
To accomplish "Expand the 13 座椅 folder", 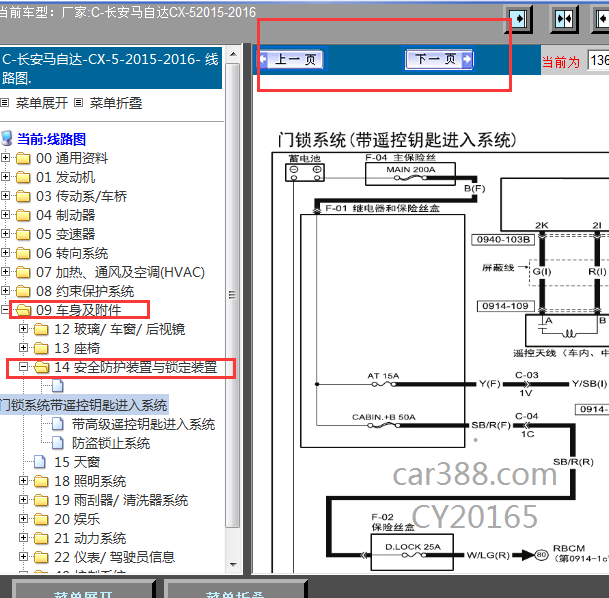I will 23,348.
